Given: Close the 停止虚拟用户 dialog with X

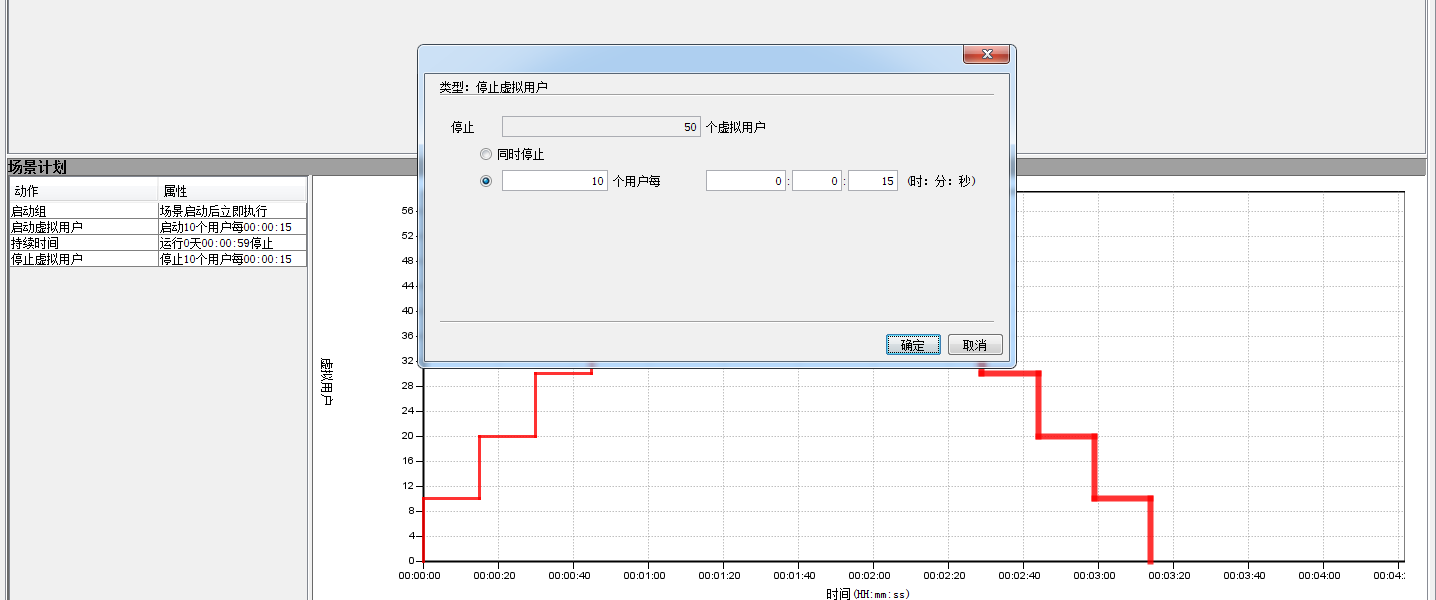Looking at the screenshot, I should (x=986, y=55).
